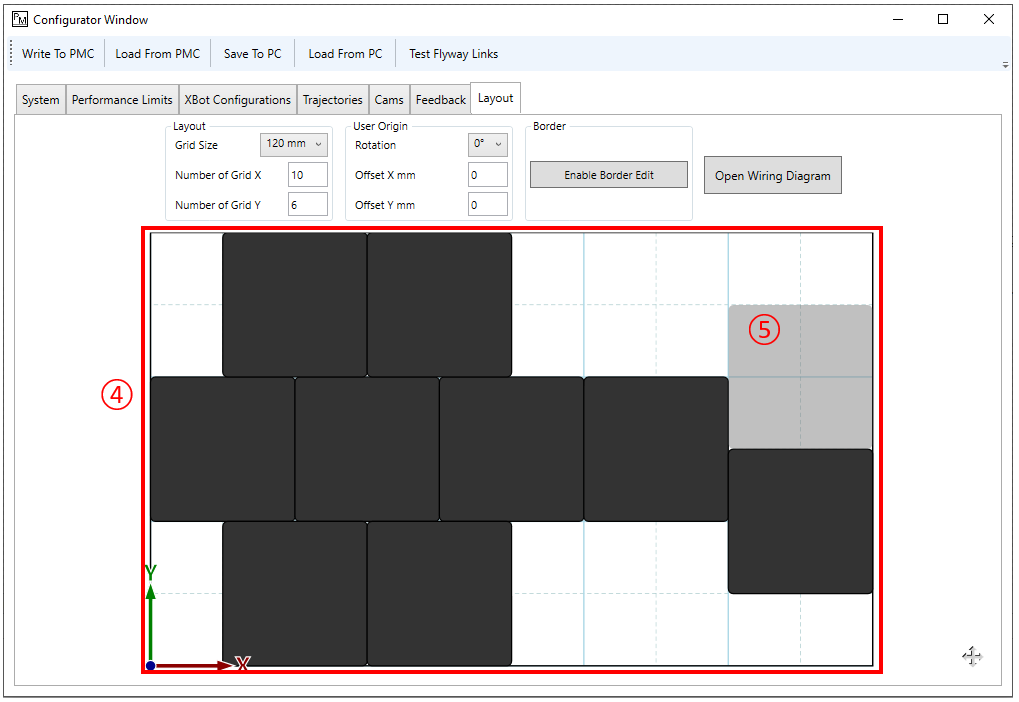Switch to the Trajectories tab
Image resolution: width=1019 pixels, height=702 pixels.
[333, 99]
